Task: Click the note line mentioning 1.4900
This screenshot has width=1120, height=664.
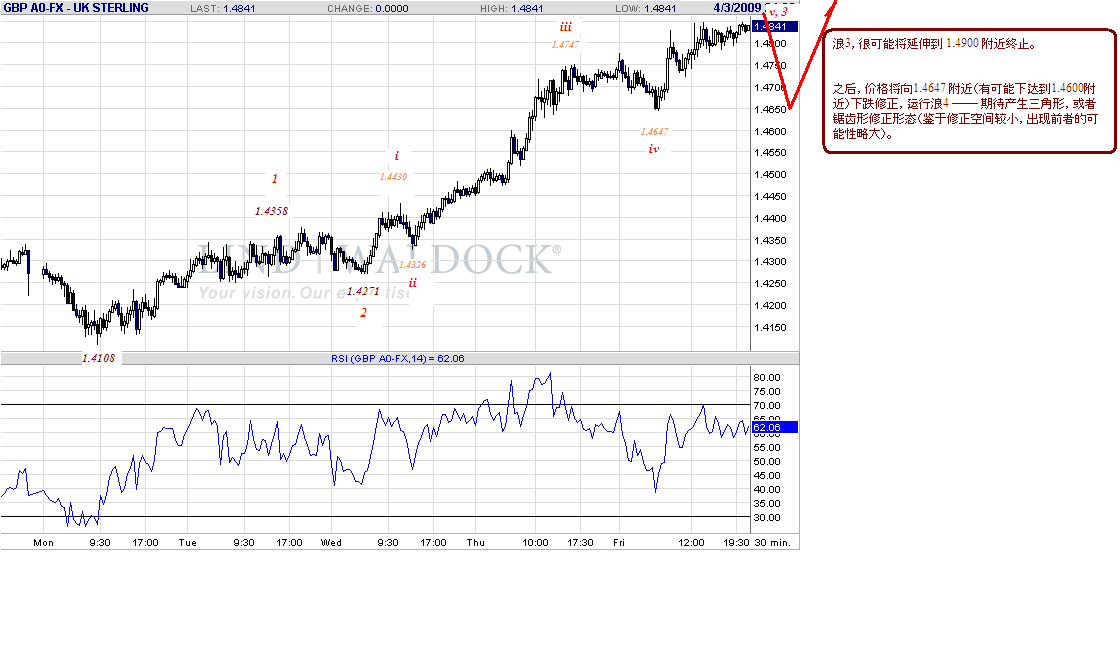Action: tap(934, 44)
